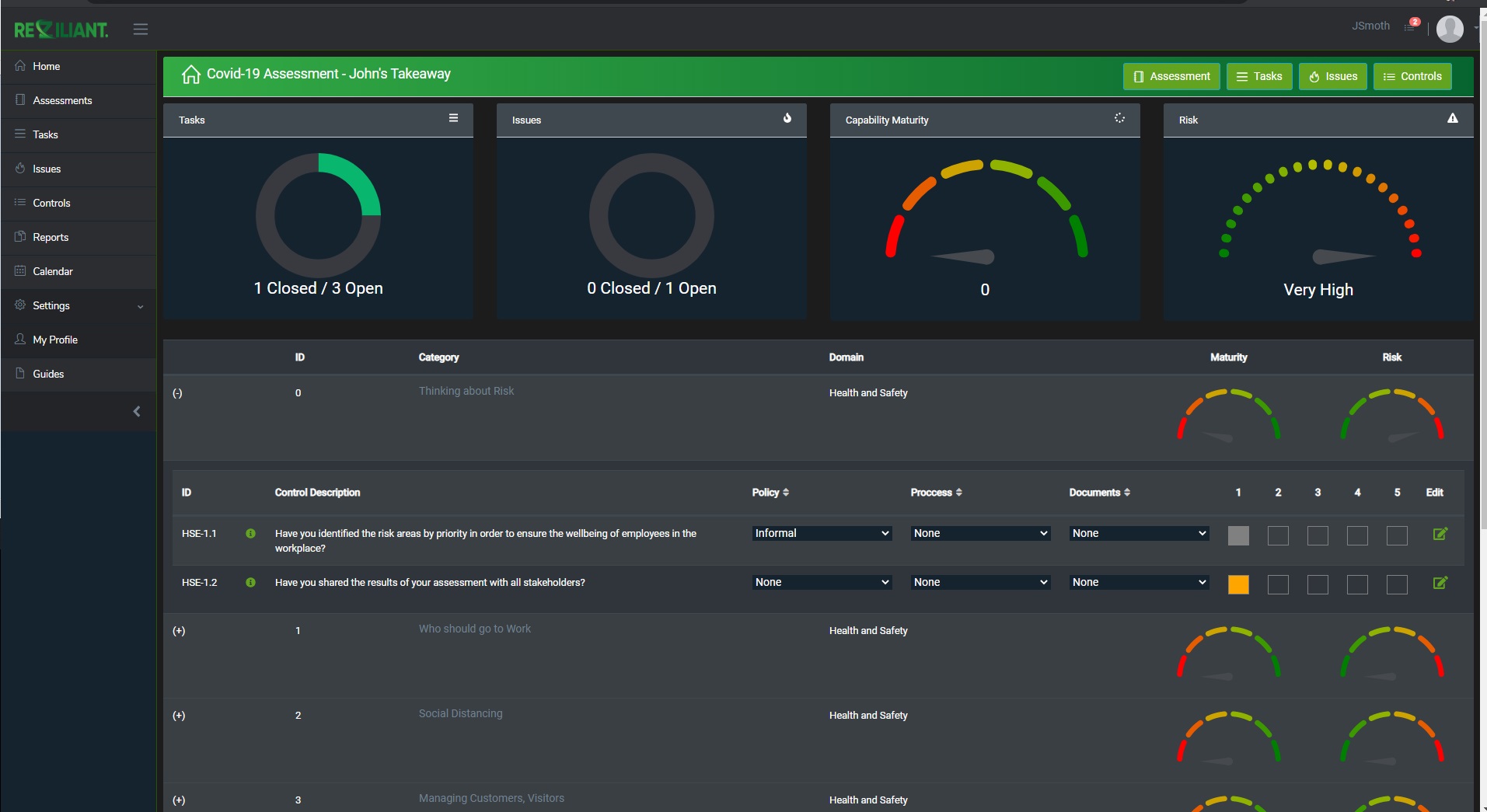
Task: Click edit icon for control HSE-1.1
Action: pos(1440,534)
